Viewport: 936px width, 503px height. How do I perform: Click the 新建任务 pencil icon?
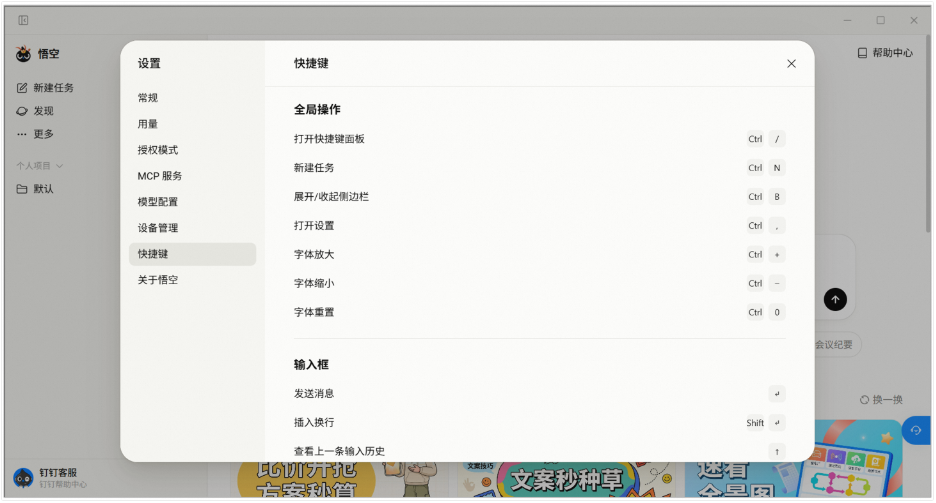[x=22, y=88]
